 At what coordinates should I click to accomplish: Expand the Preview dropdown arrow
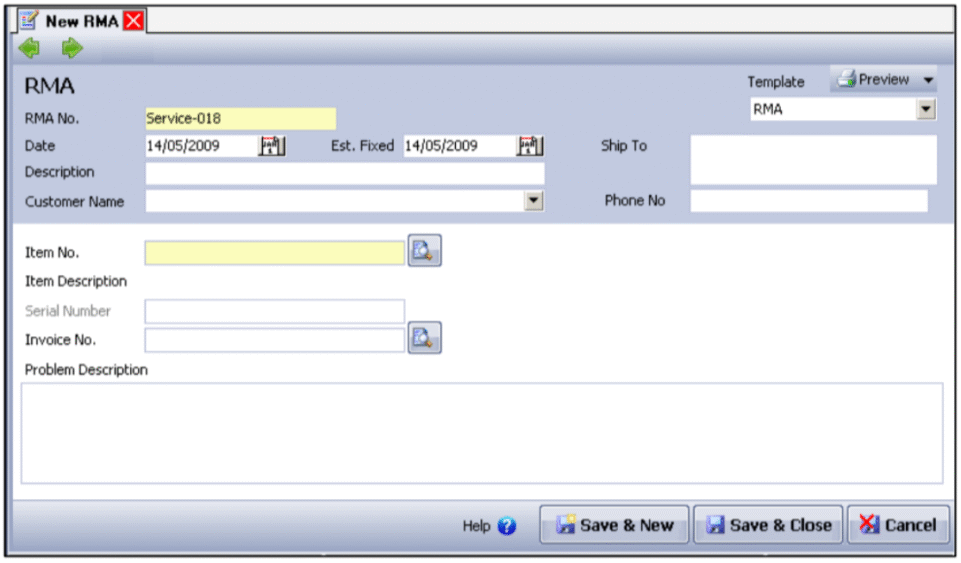pyautogui.click(x=928, y=80)
